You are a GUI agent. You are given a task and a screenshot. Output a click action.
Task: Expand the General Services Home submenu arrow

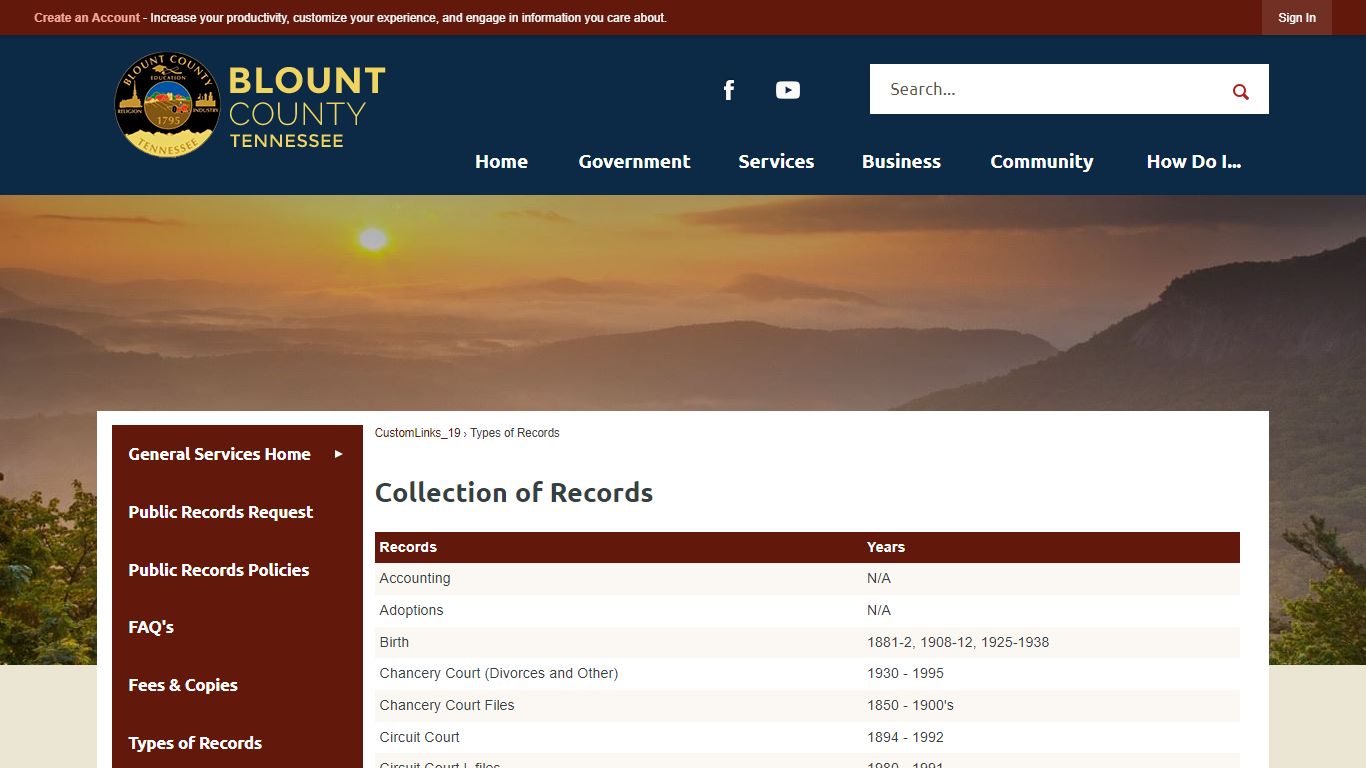click(339, 454)
